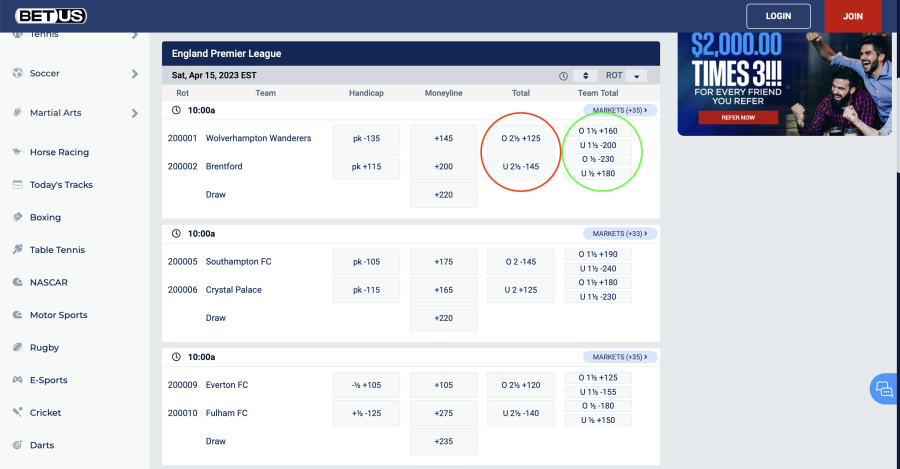Viewport: 900px width, 469px height.
Task: Click the Martial Arts sidebar icon
Action: (18, 113)
